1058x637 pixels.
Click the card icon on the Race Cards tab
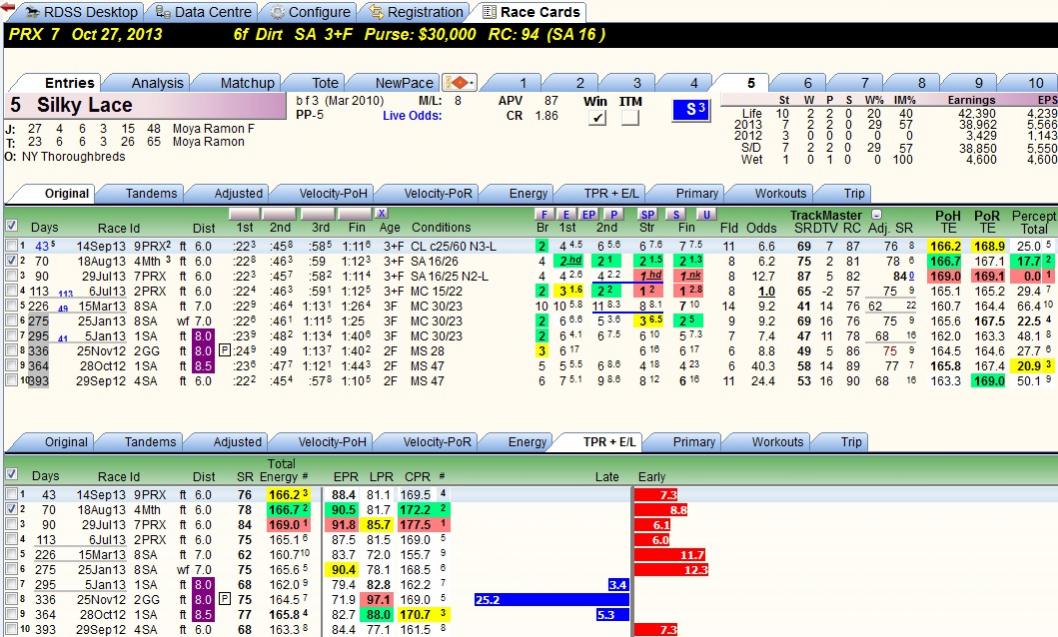coord(489,12)
